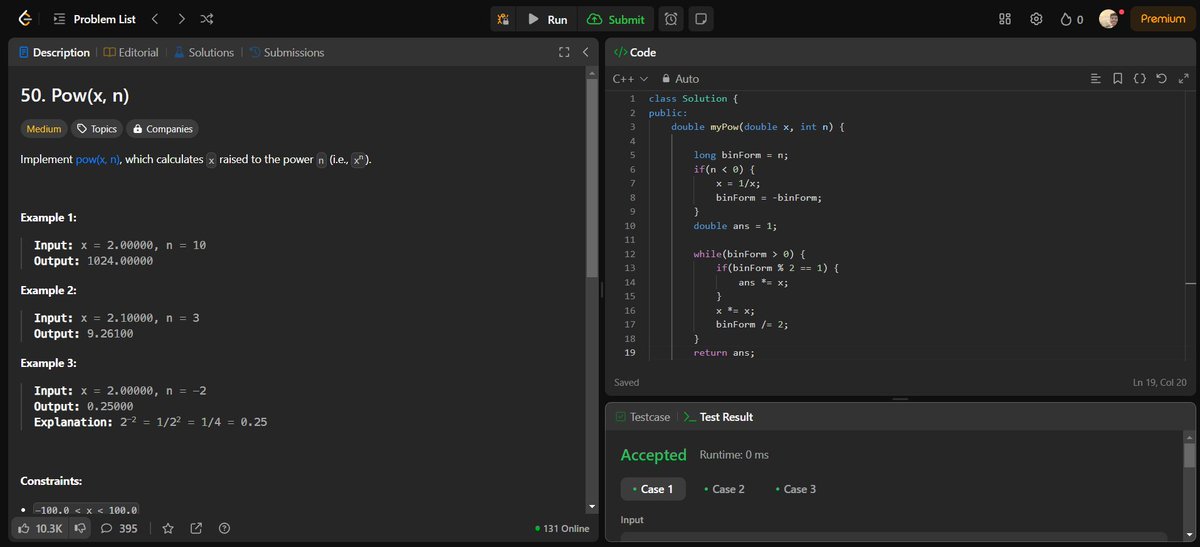This screenshot has width=1200, height=547.
Task: Click the curly braces icon
Action: click(1140, 78)
